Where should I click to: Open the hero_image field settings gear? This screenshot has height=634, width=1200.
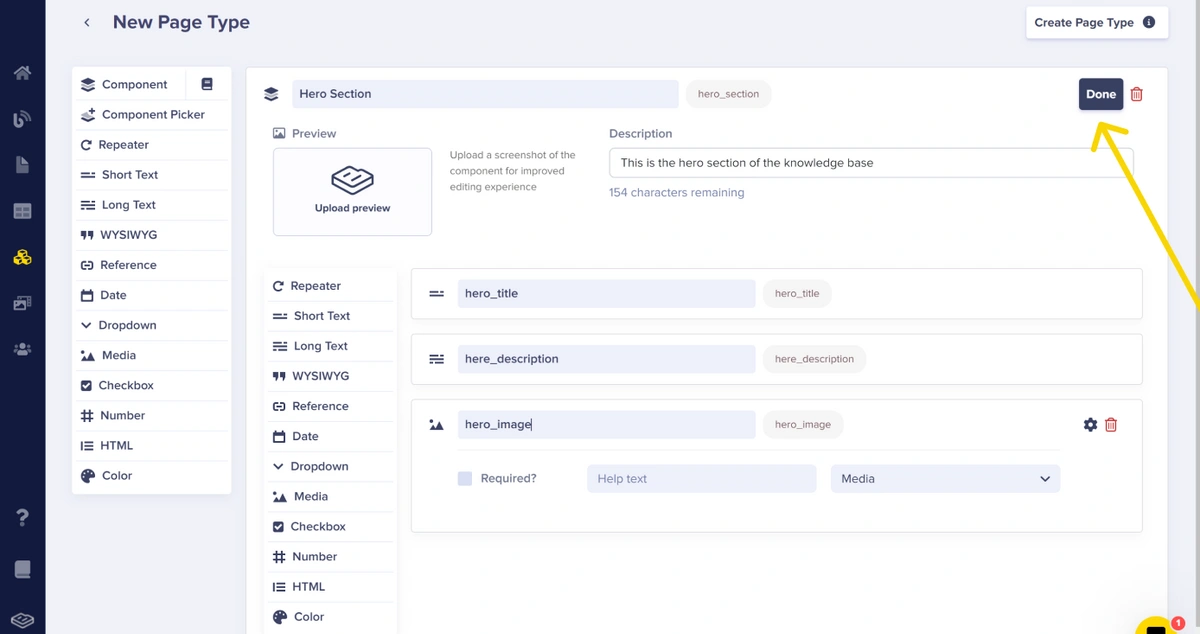pyautogui.click(x=1090, y=425)
